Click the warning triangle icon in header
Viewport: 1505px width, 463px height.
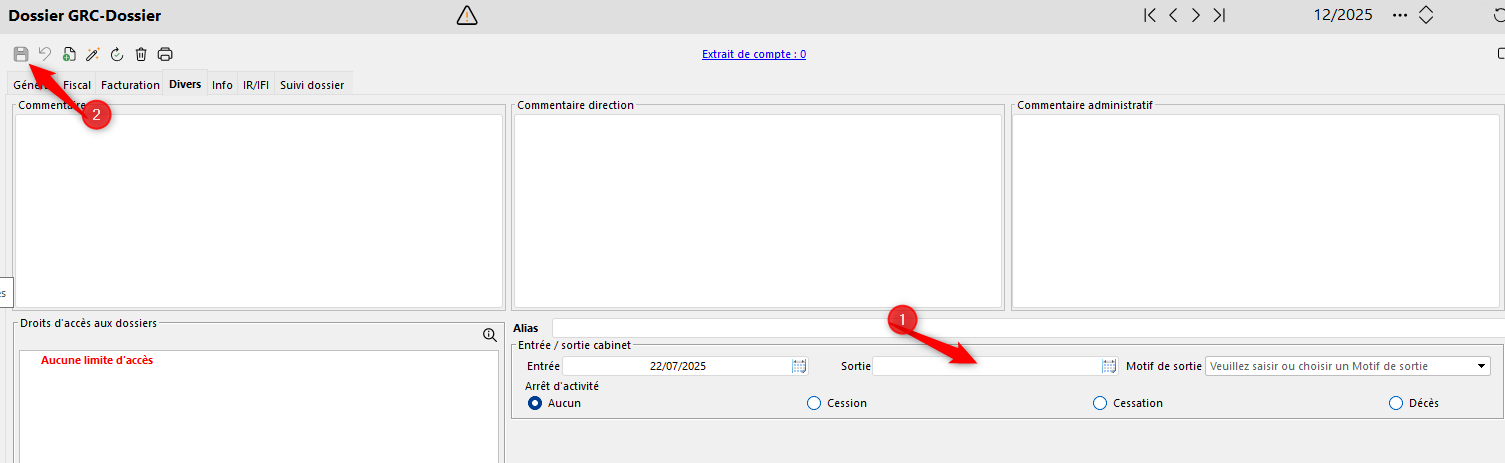click(467, 15)
